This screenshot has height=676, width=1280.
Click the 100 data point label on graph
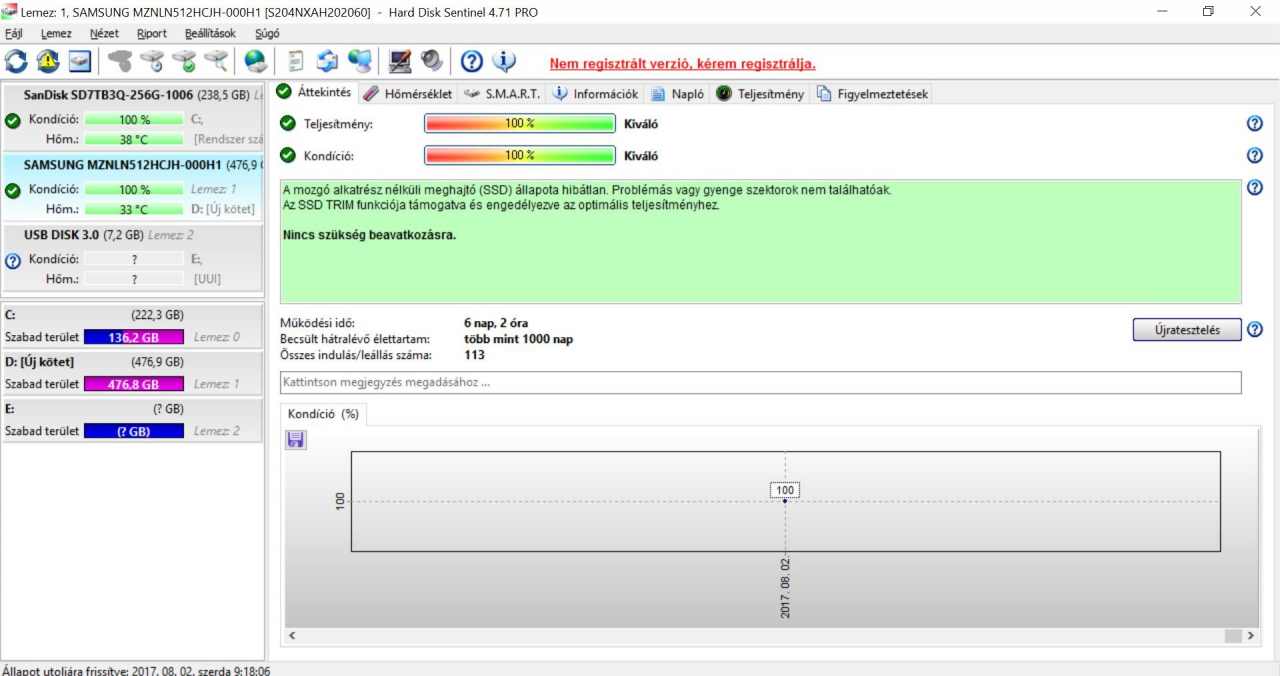[x=785, y=490]
